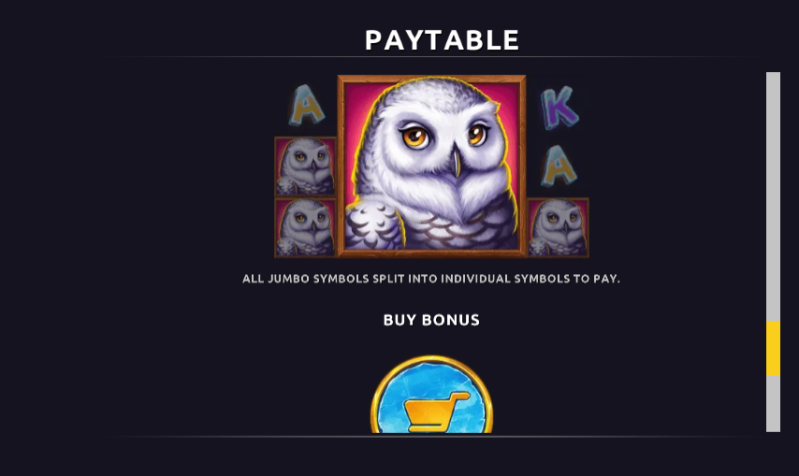Select the upper-left small owl symbol
The image size is (799, 476).
coord(305,167)
